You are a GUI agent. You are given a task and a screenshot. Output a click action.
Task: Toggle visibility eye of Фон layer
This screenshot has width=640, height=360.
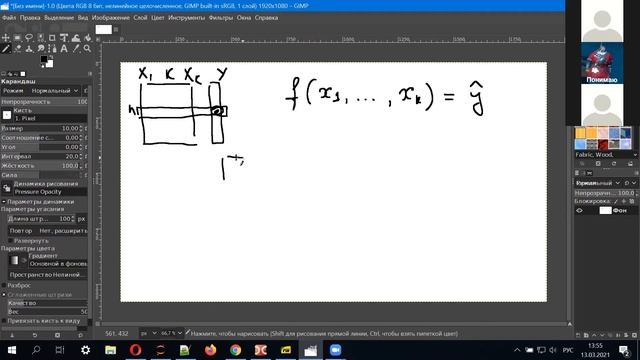[x=579, y=211]
